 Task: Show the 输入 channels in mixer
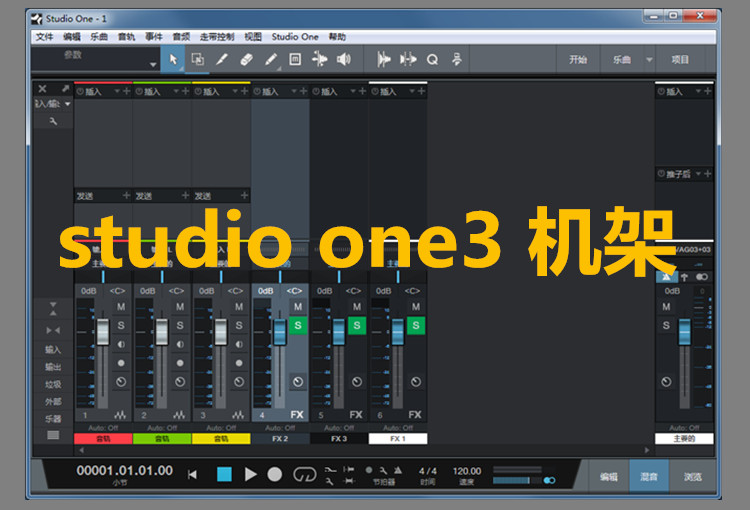[x=53, y=350]
